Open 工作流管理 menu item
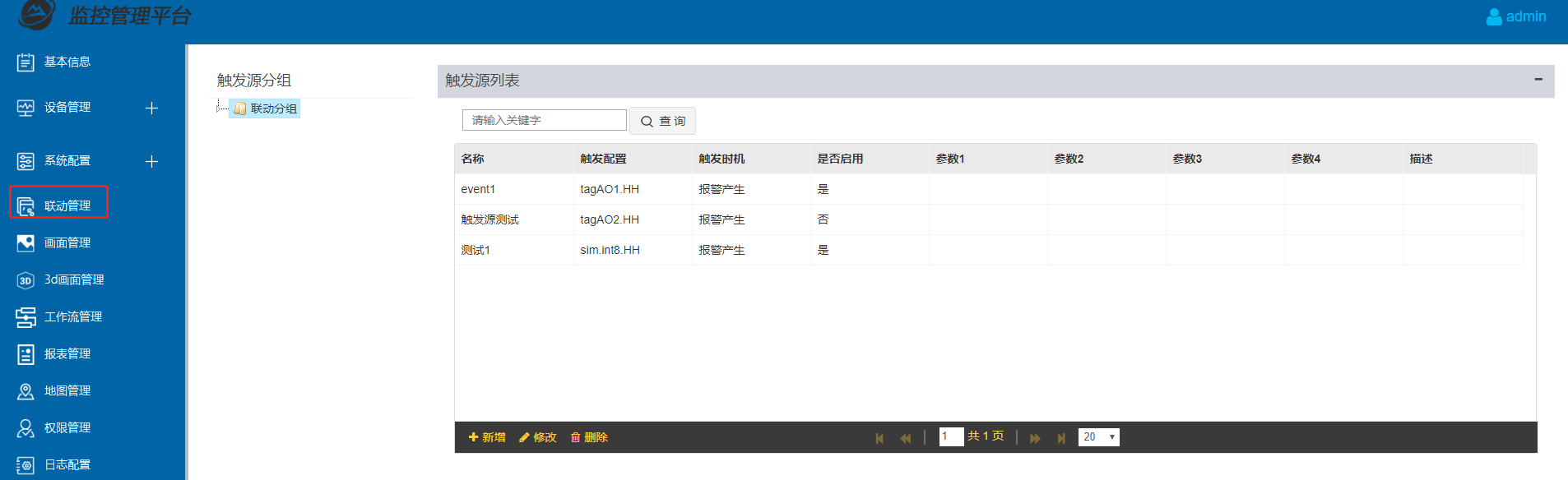 [73, 317]
